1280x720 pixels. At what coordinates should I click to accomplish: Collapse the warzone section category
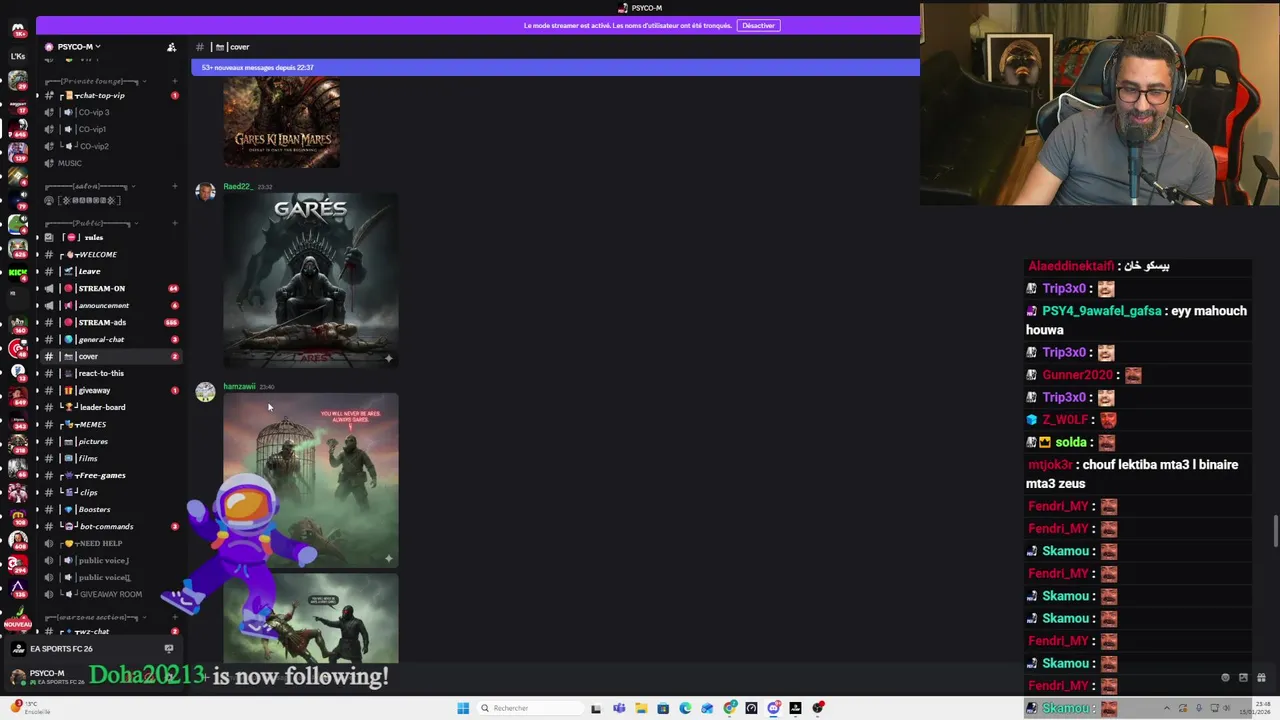tap(97, 617)
